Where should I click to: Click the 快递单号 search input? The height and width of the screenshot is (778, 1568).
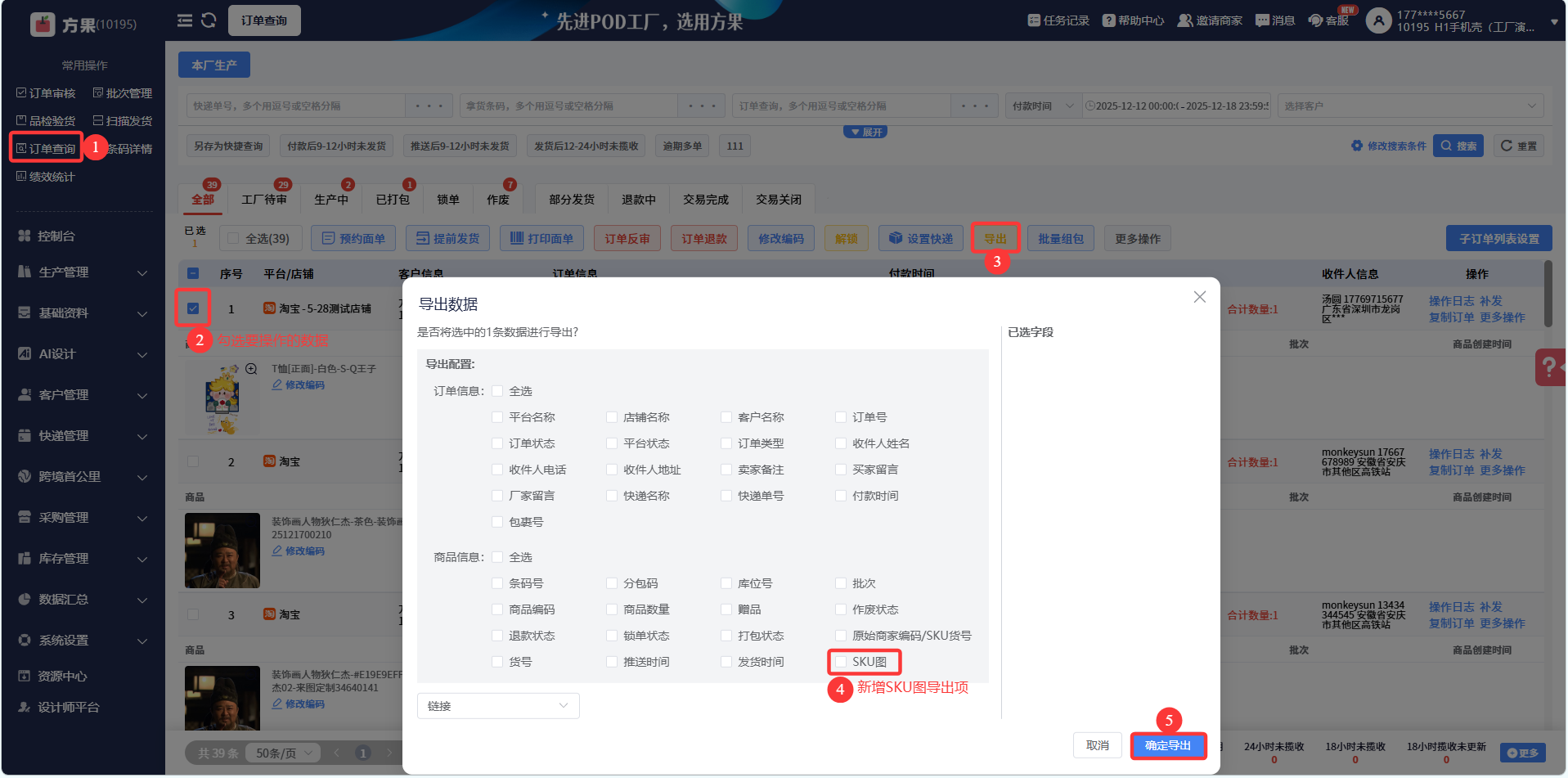coord(296,106)
